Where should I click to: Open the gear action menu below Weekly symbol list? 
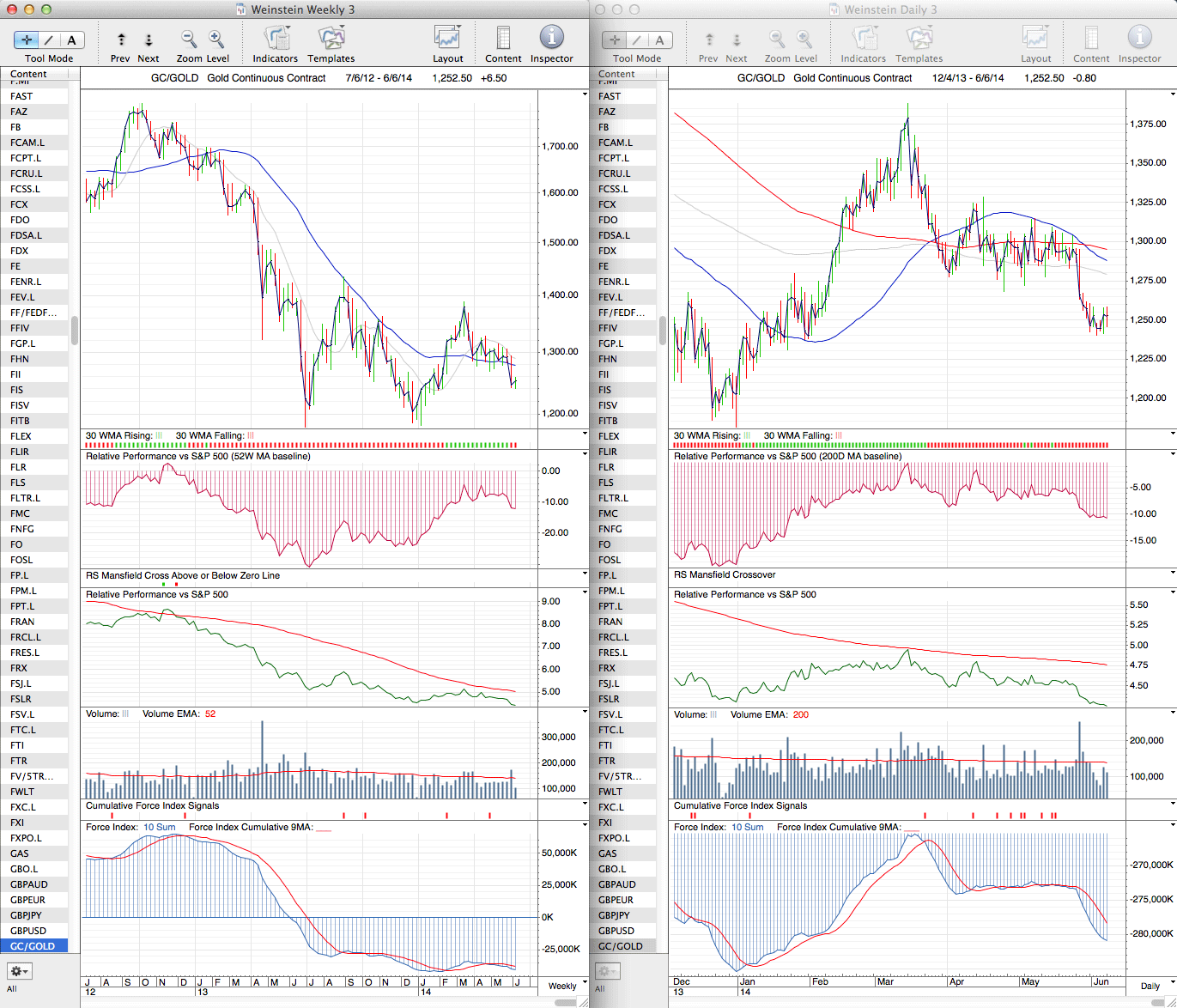20,971
